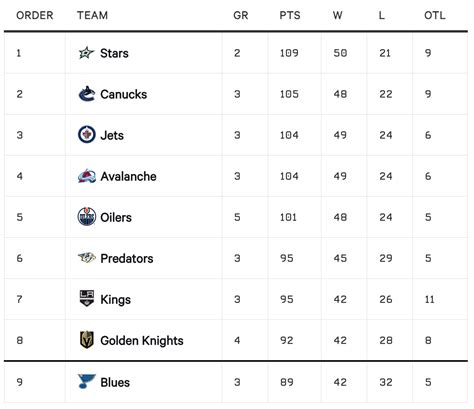Click the Canucks team logo

tap(87, 94)
